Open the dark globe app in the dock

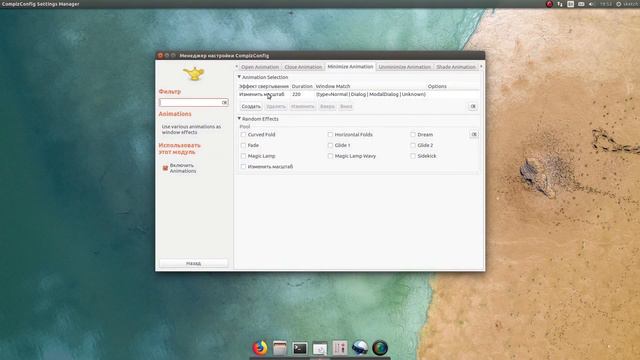tap(380, 348)
